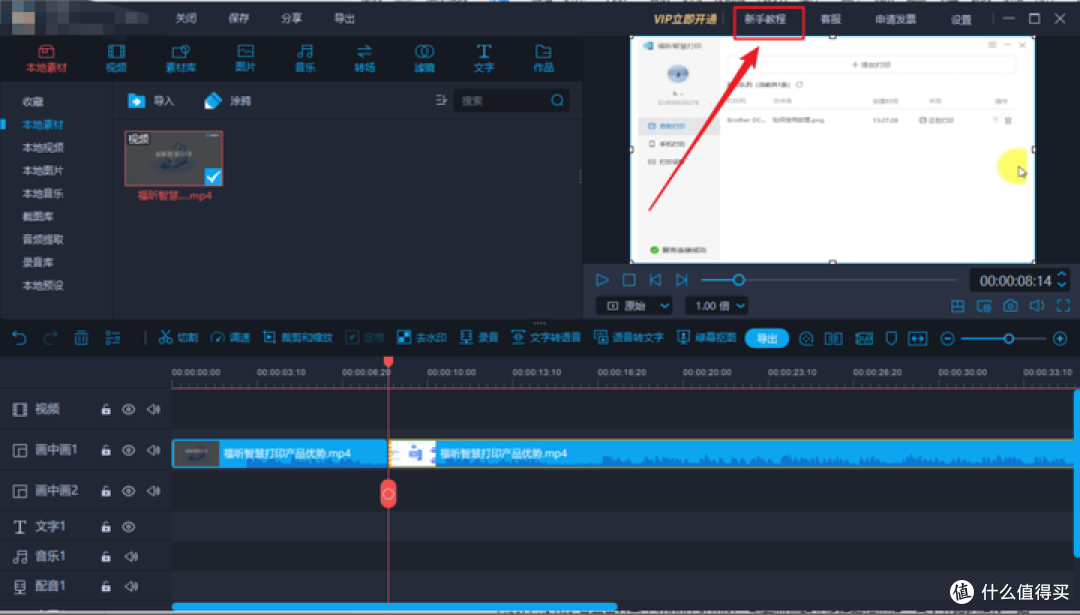Open the sort order list icon beside search

[441, 101]
